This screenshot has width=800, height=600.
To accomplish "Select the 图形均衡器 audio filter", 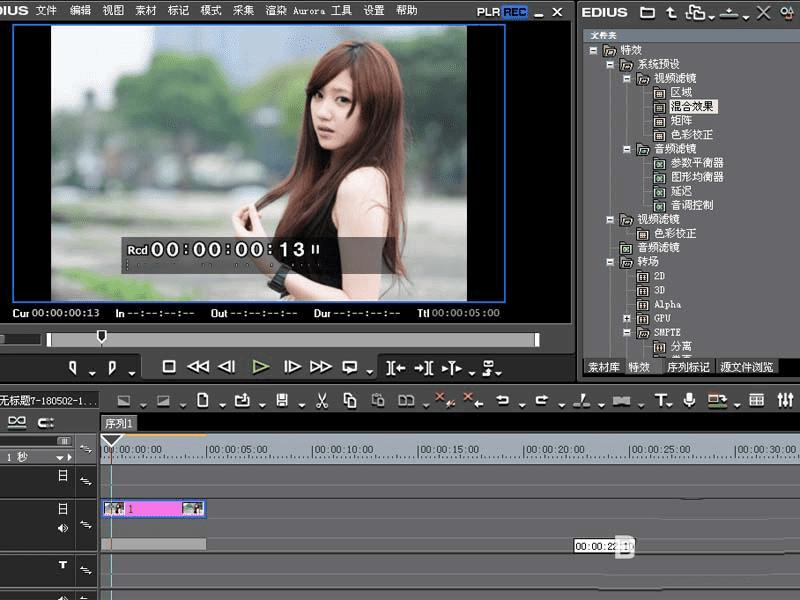I will tap(697, 177).
